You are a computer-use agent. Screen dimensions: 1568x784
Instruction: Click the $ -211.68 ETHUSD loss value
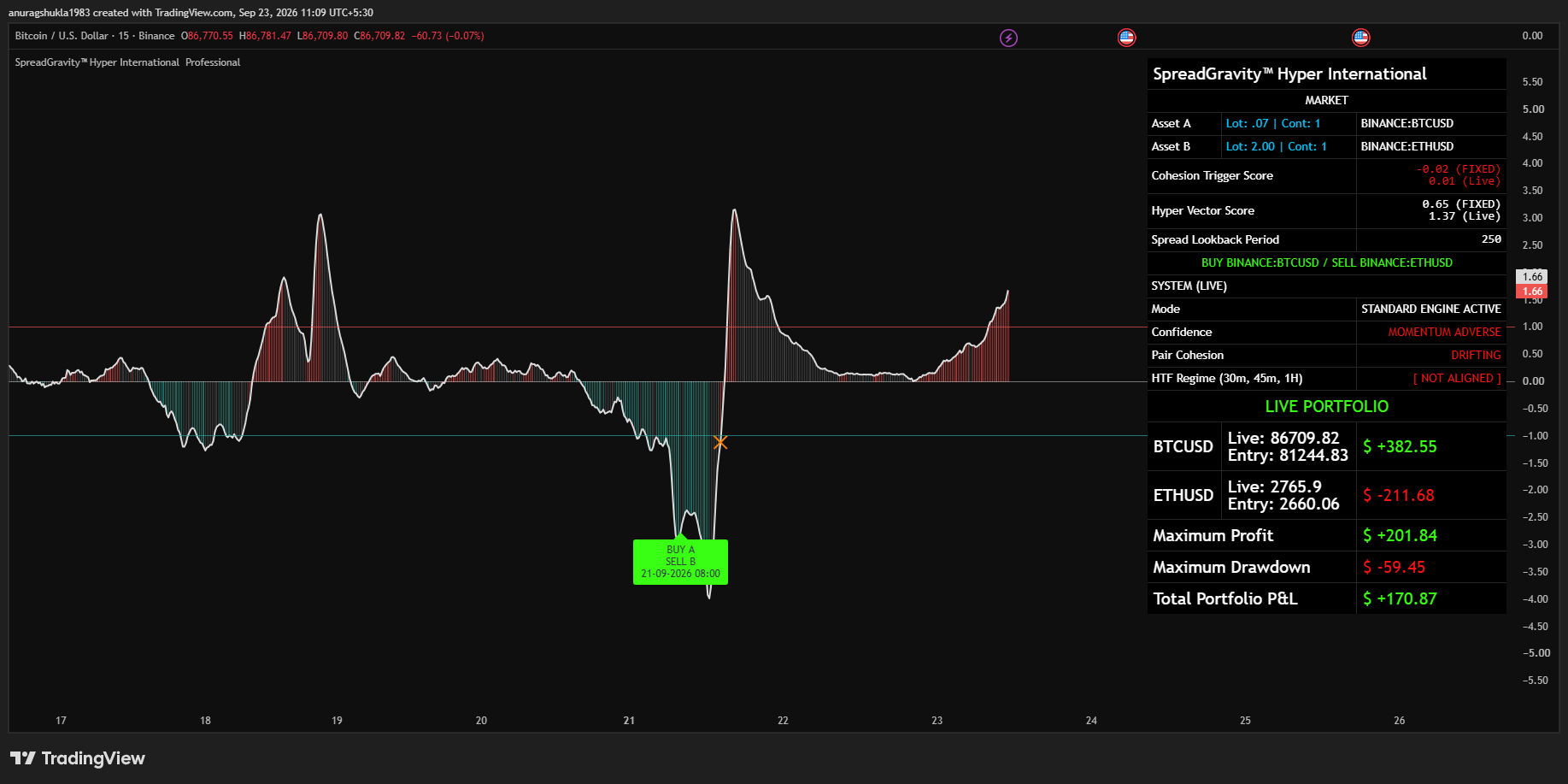pyautogui.click(x=1398, y=496)
